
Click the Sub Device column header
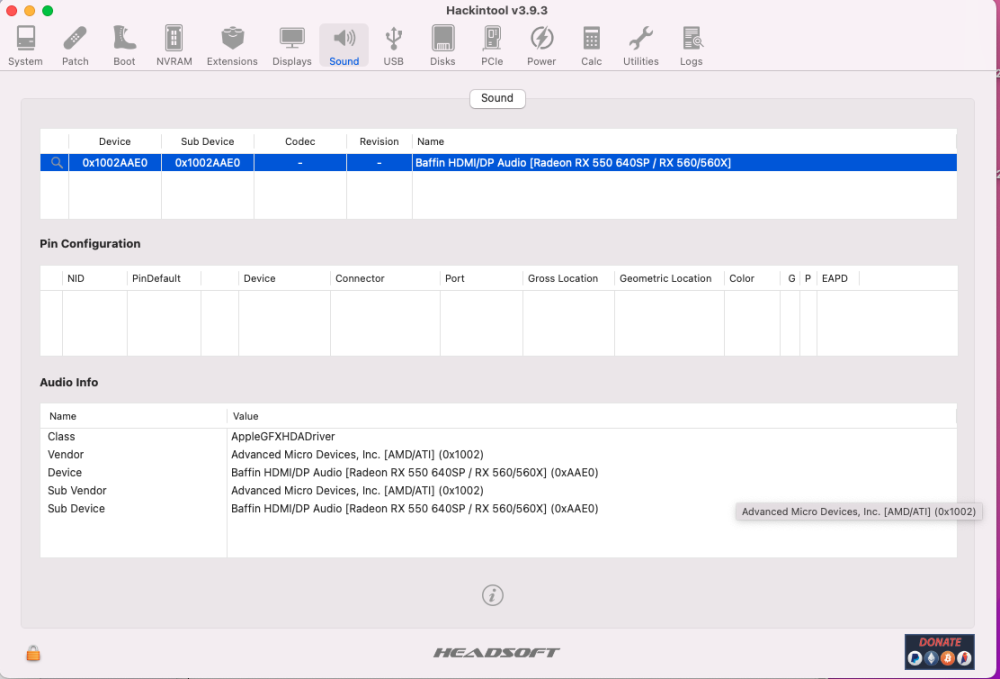point(207,142)
